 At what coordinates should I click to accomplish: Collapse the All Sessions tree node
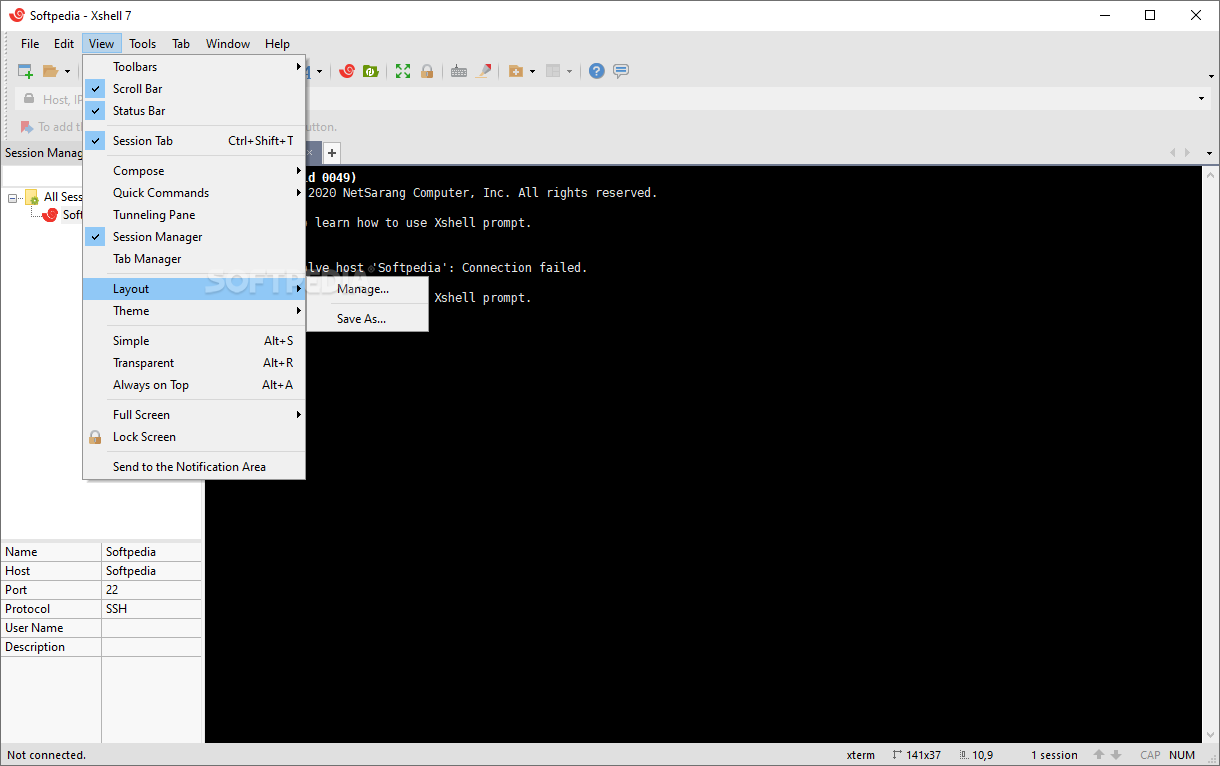[x=13, y=197]
